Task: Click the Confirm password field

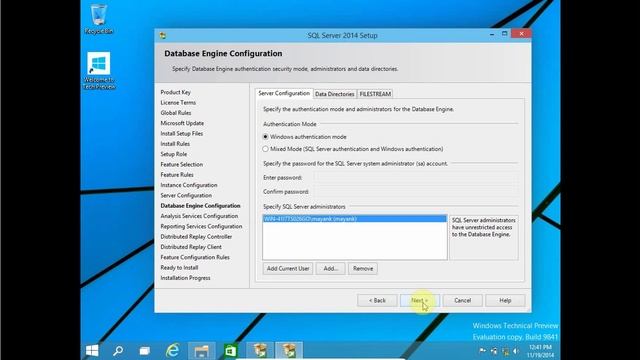Action: point(416,191)
